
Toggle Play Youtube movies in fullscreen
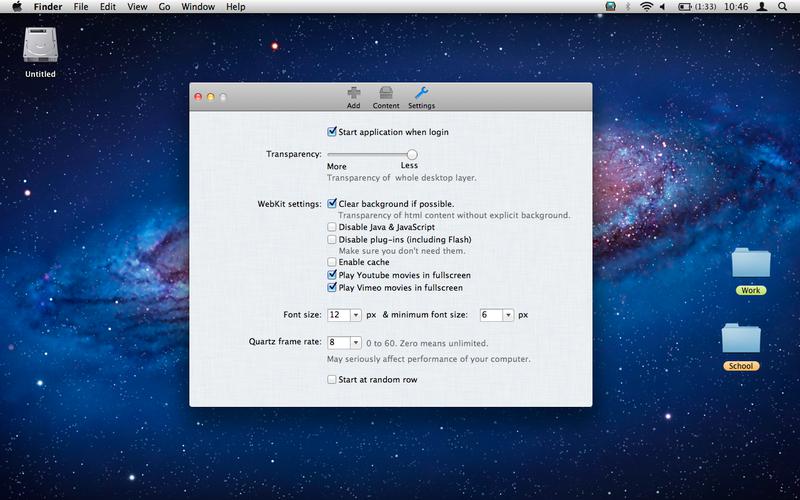(x=332, y=274)
